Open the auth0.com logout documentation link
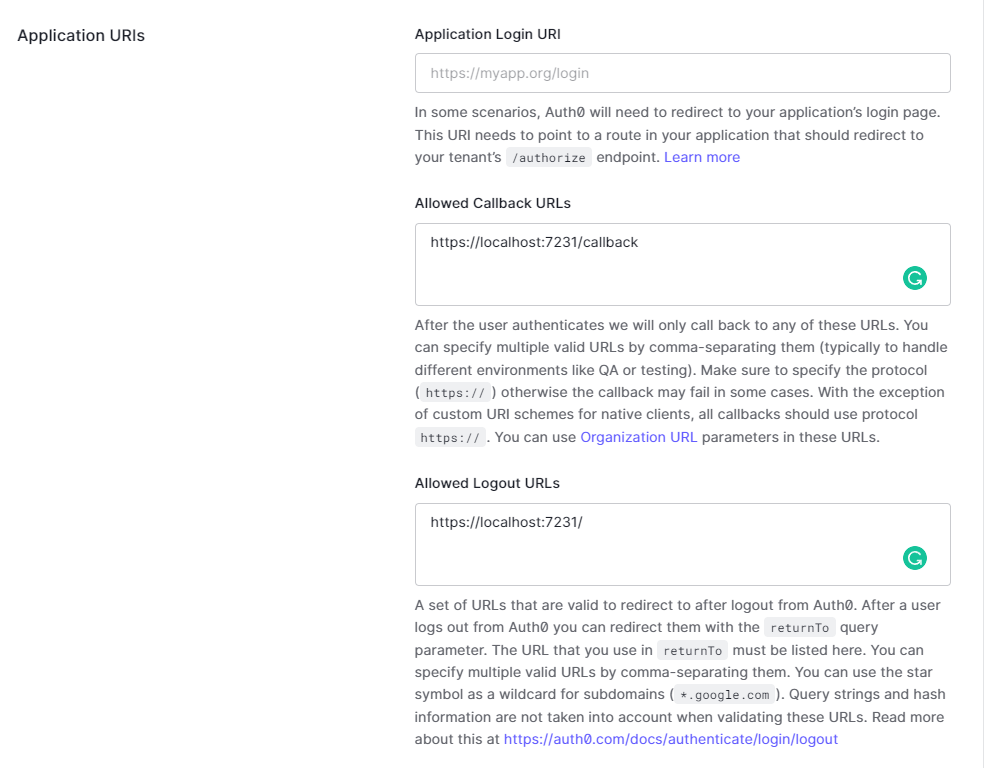 (670, 739)
